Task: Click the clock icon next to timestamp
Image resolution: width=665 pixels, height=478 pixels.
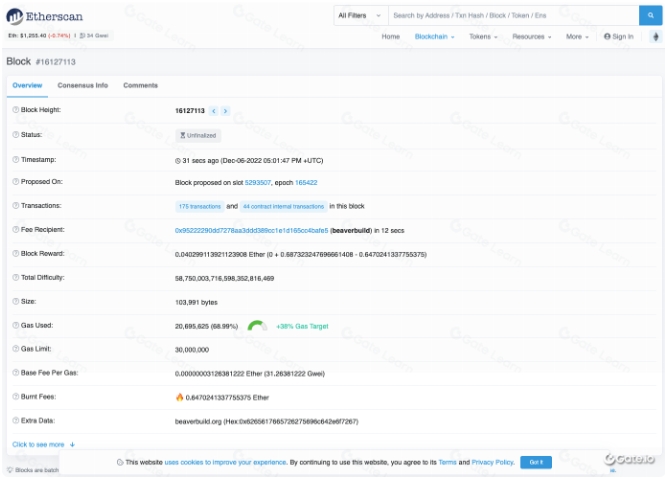Action: [178, 161]
